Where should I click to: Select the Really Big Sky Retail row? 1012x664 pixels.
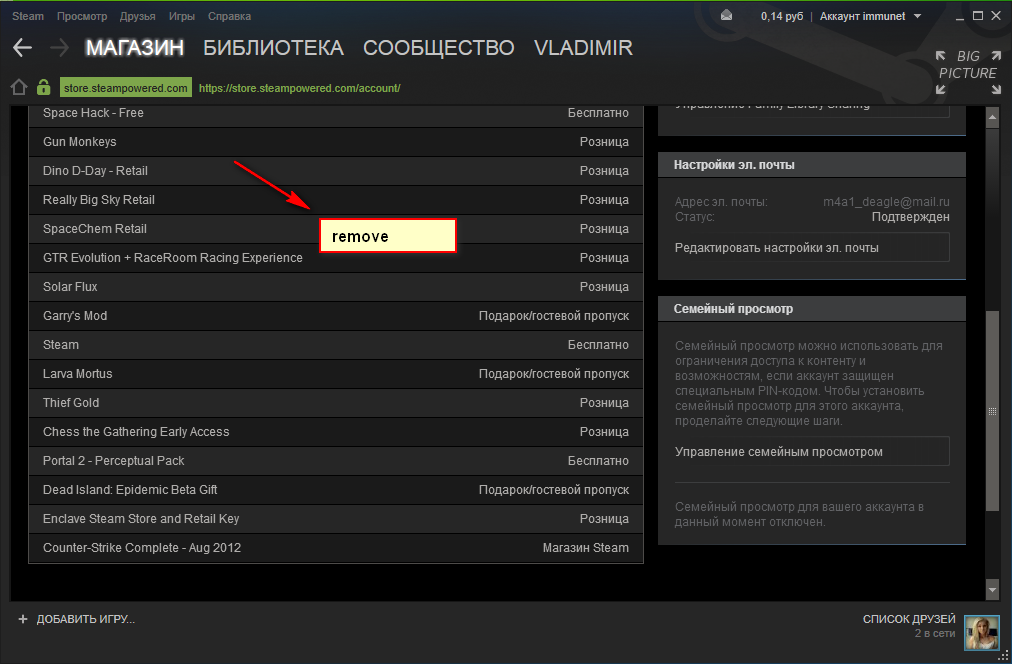[336, 200]
